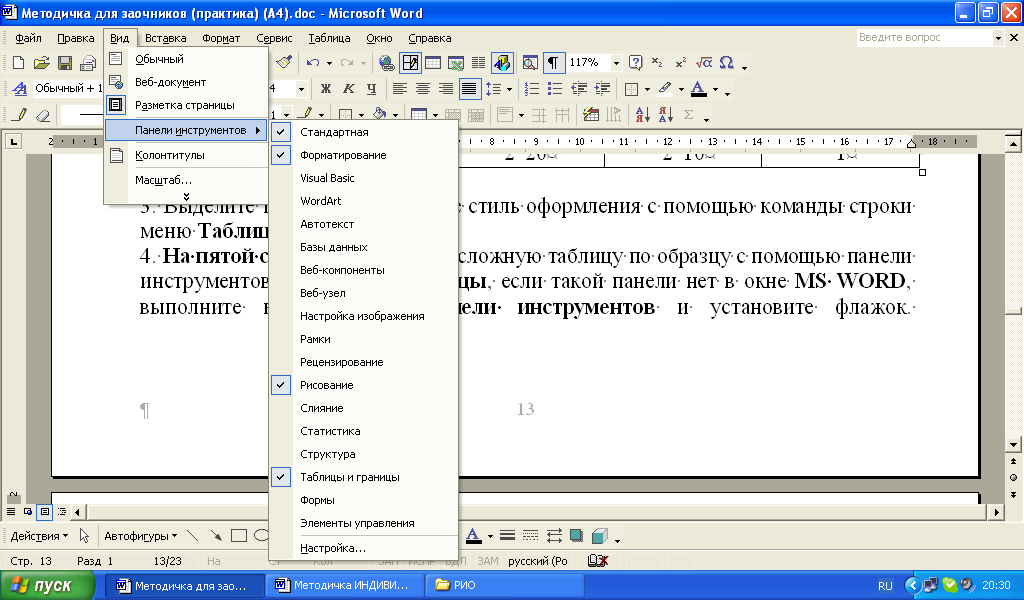
Task: Select the Rectangle drawing tool
Action: point(239,536)
